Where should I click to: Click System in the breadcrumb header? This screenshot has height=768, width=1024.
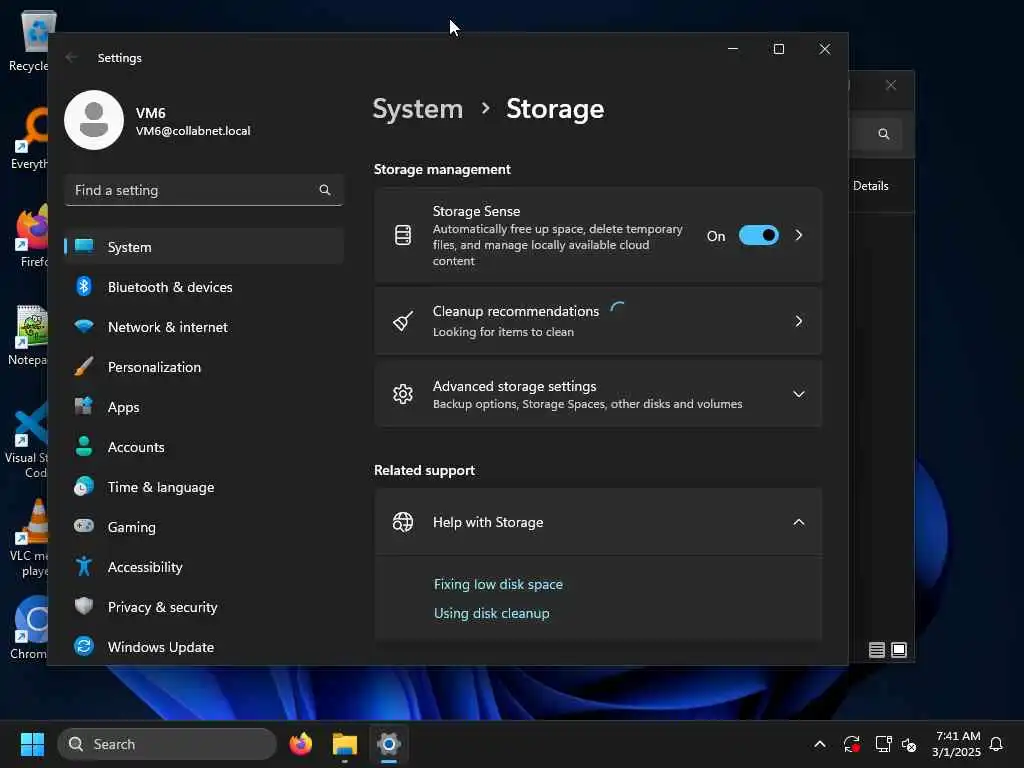pos(417,108)
